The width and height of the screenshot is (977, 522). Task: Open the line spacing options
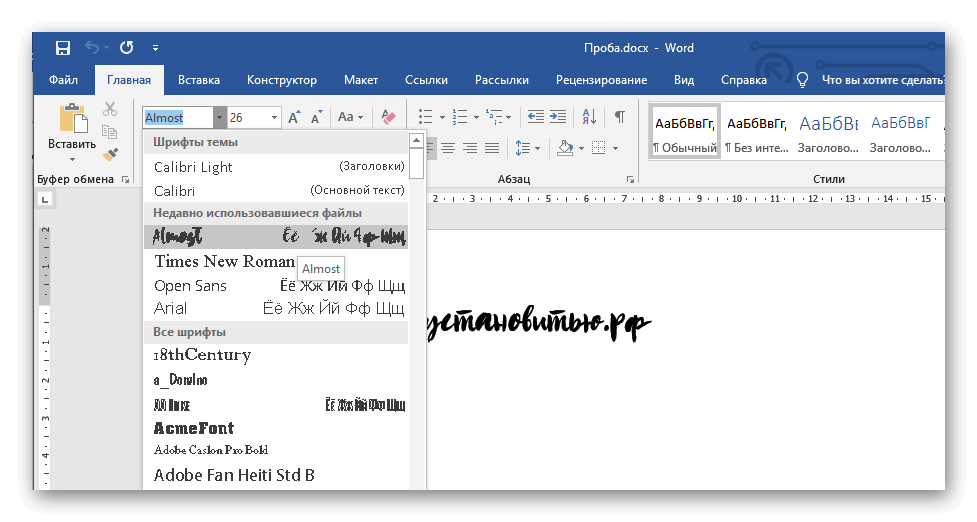point(527,148)
